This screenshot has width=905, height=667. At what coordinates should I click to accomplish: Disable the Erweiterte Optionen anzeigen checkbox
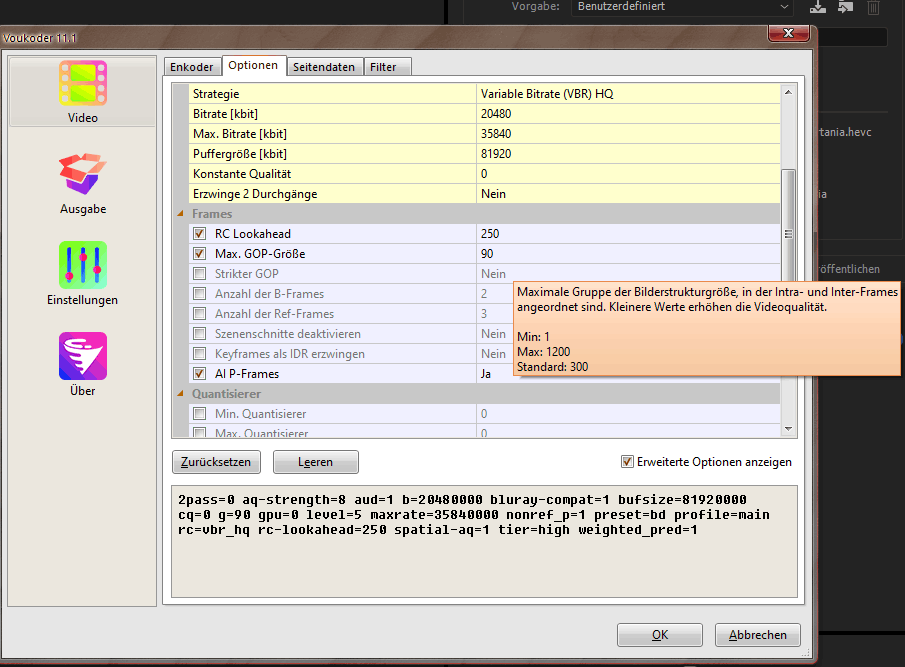(x=627, y=462)
